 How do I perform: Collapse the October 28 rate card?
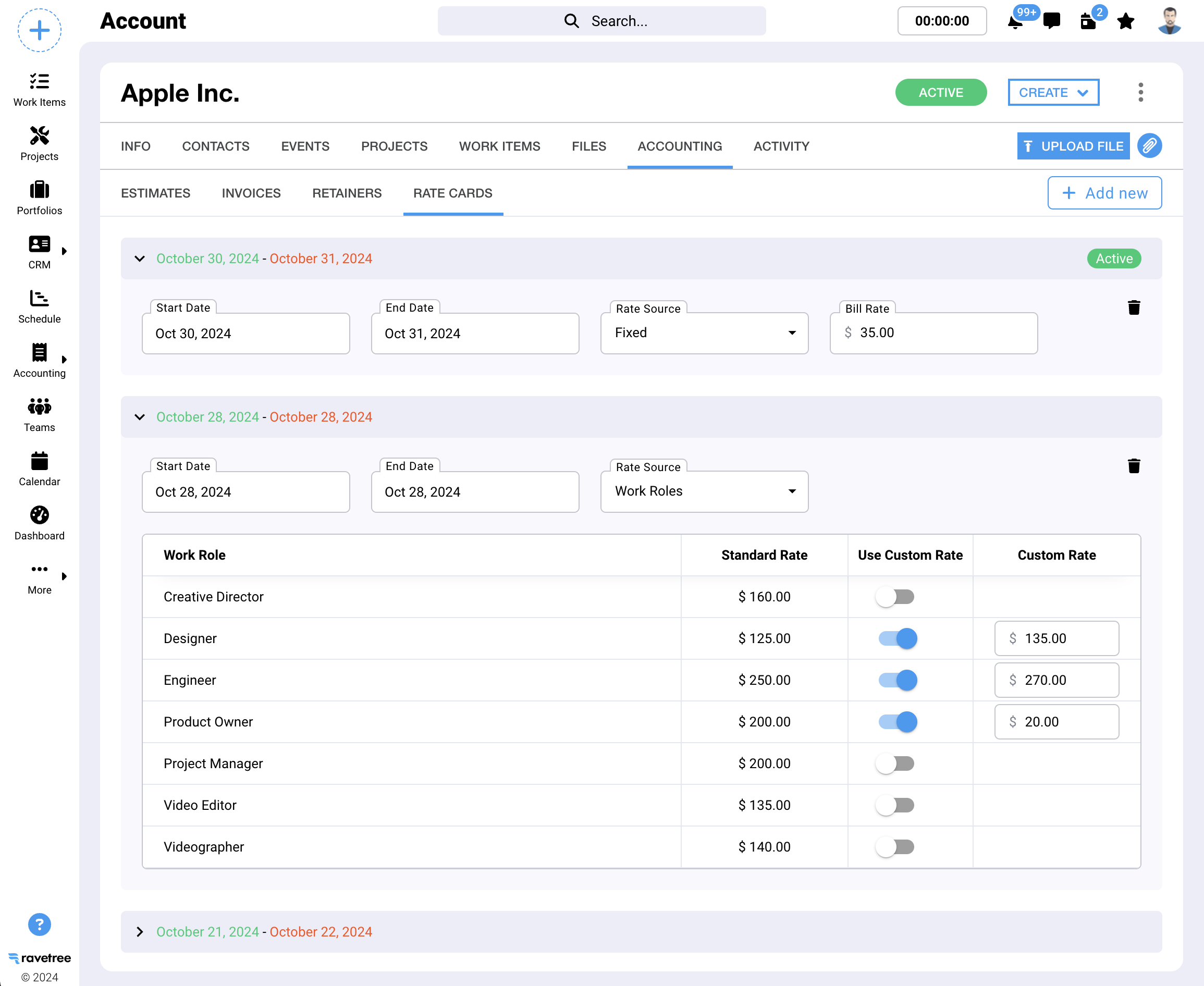140,417
